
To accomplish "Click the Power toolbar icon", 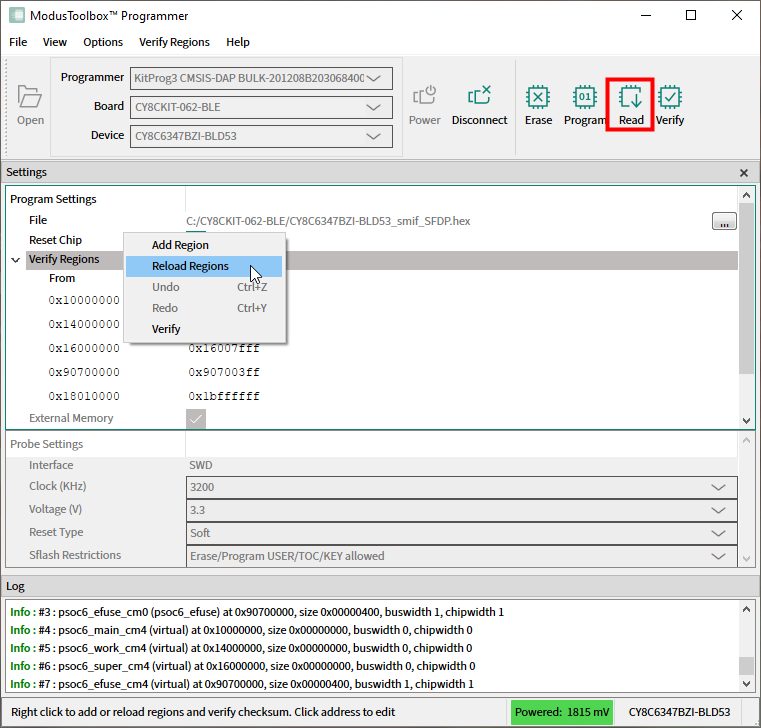I will coord(424,105).
